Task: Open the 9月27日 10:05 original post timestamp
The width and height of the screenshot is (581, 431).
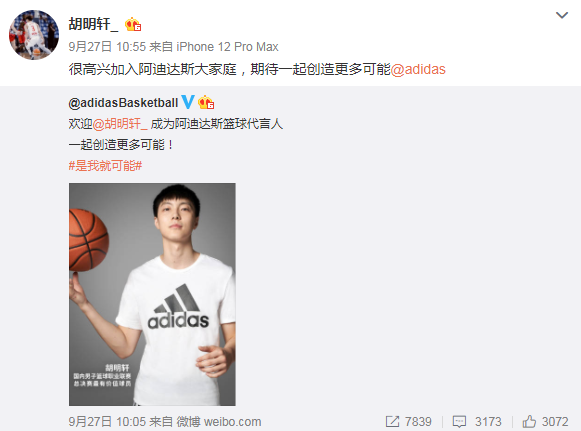Action: (x=107, y=422)
